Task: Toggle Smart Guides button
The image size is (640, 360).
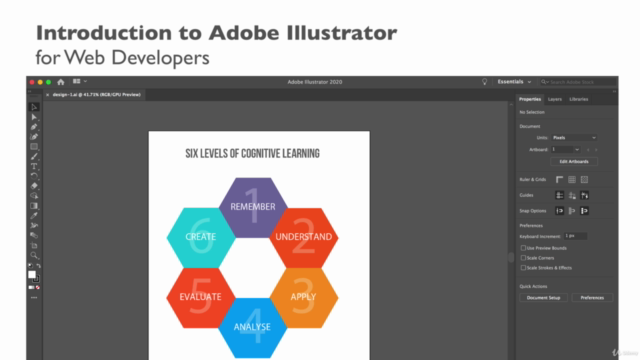Action: point(584,196)
